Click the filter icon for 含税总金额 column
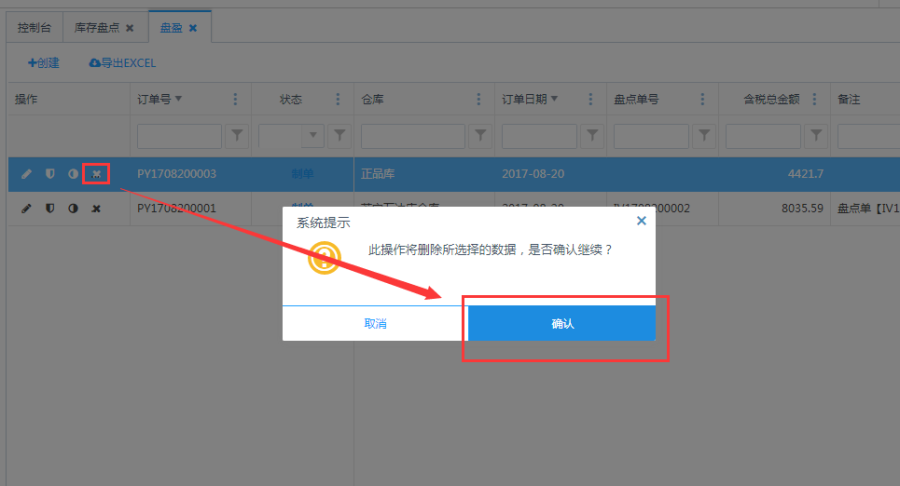900x486 pixels. click(x=817, y=135)
